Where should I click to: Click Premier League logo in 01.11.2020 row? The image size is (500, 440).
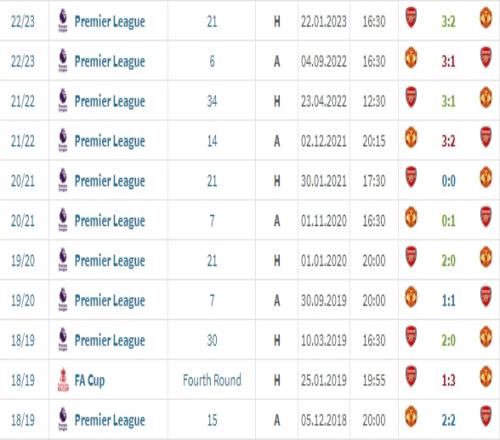pyautogui.click(x=63, y=220)
